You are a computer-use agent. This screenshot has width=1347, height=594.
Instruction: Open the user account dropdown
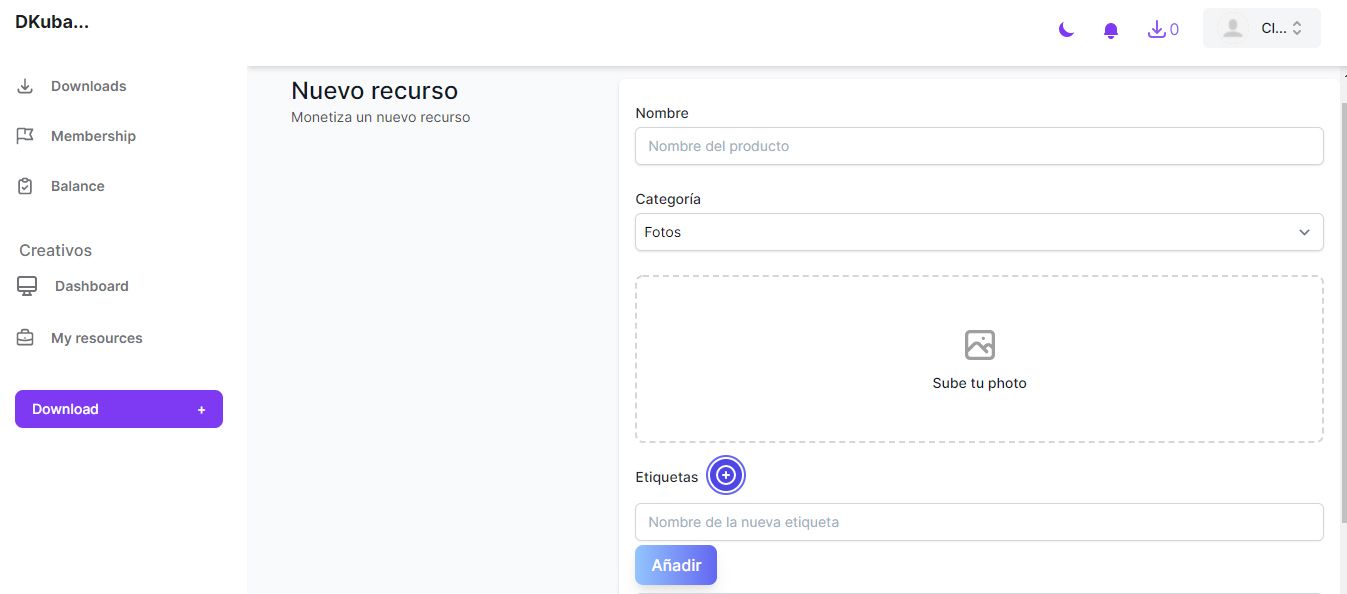point(1262,29)
